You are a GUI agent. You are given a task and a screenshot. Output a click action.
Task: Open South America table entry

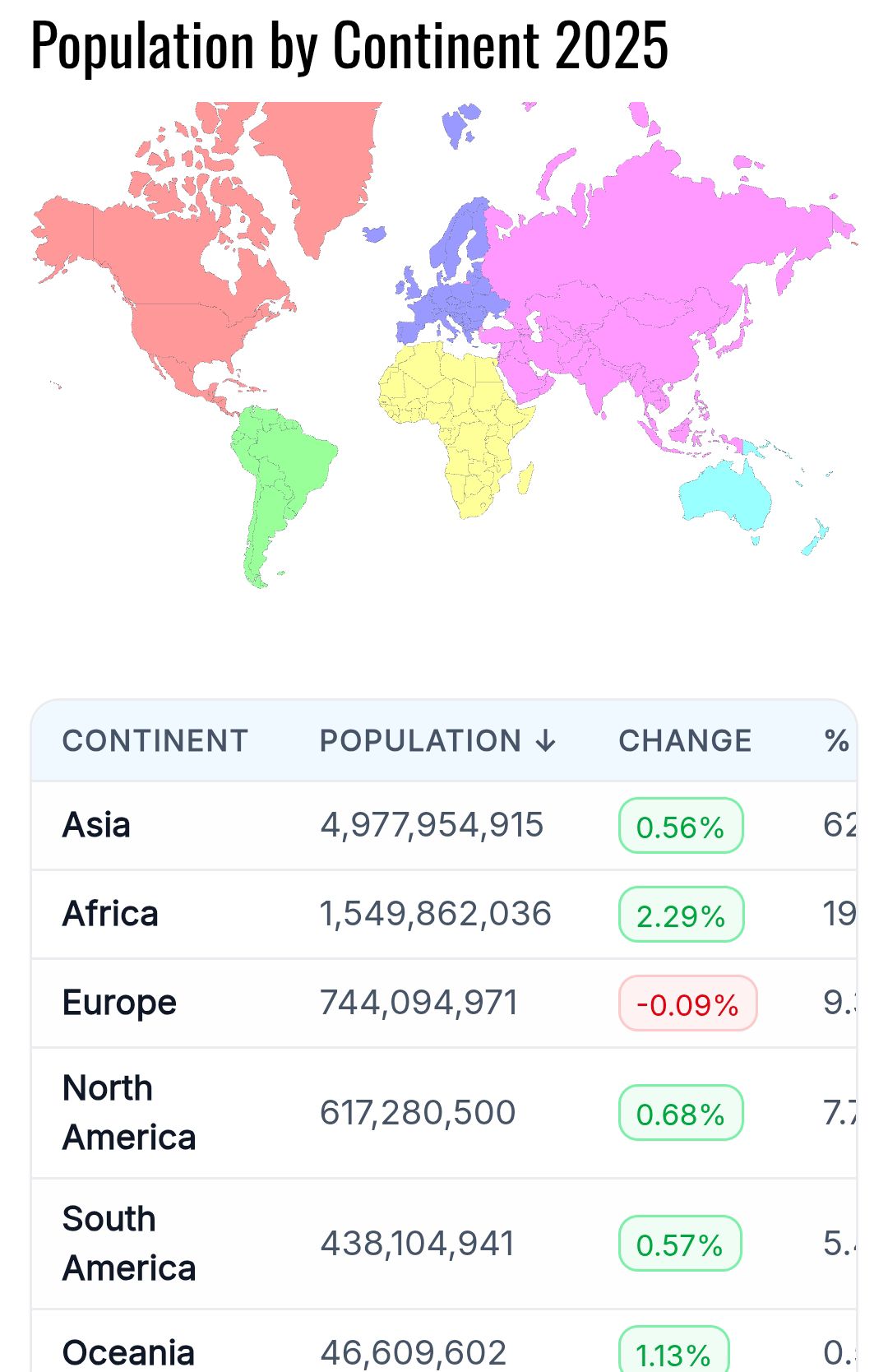tap(129, 1244)
